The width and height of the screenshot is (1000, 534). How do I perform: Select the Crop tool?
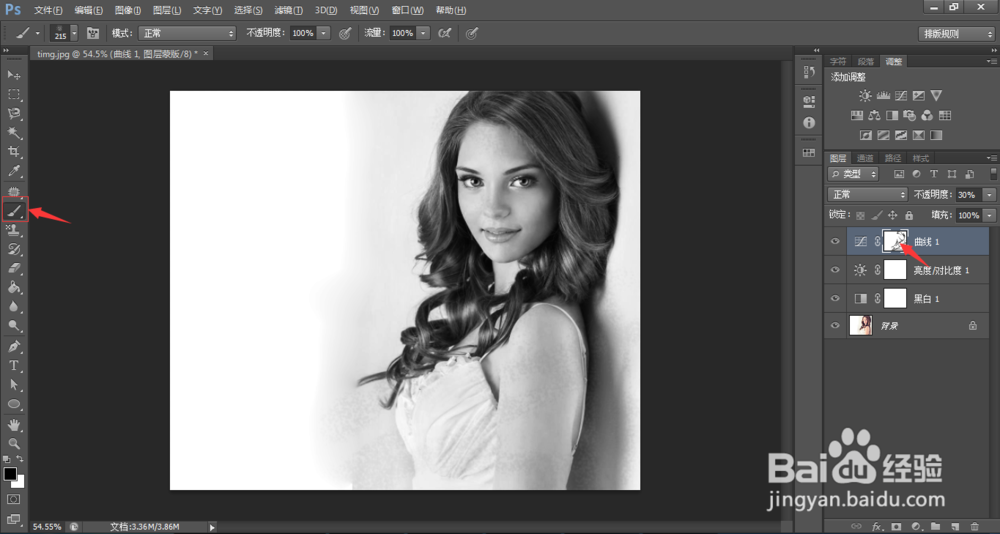pyautogui.click(x=14, y=152)
